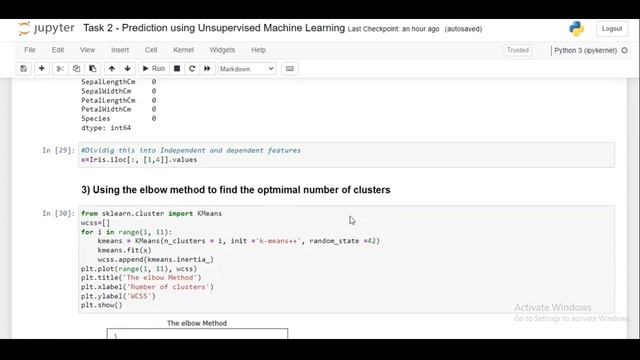The height and width of the screenshot is (360, 640).
Task: Click the 'wcss=[]' code line
Action: [x=96, y=223]
